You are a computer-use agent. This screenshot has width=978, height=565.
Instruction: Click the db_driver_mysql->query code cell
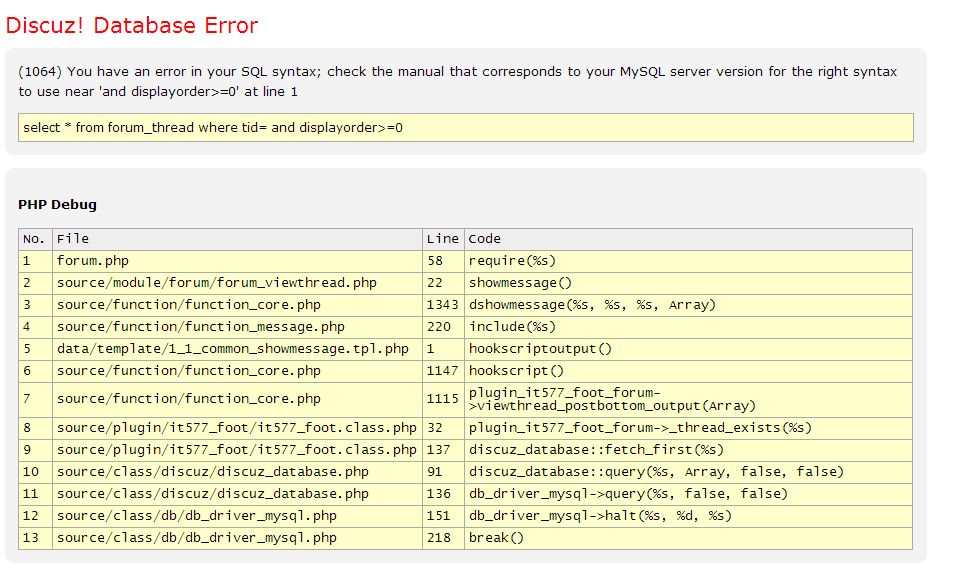(x=688, y=494)
